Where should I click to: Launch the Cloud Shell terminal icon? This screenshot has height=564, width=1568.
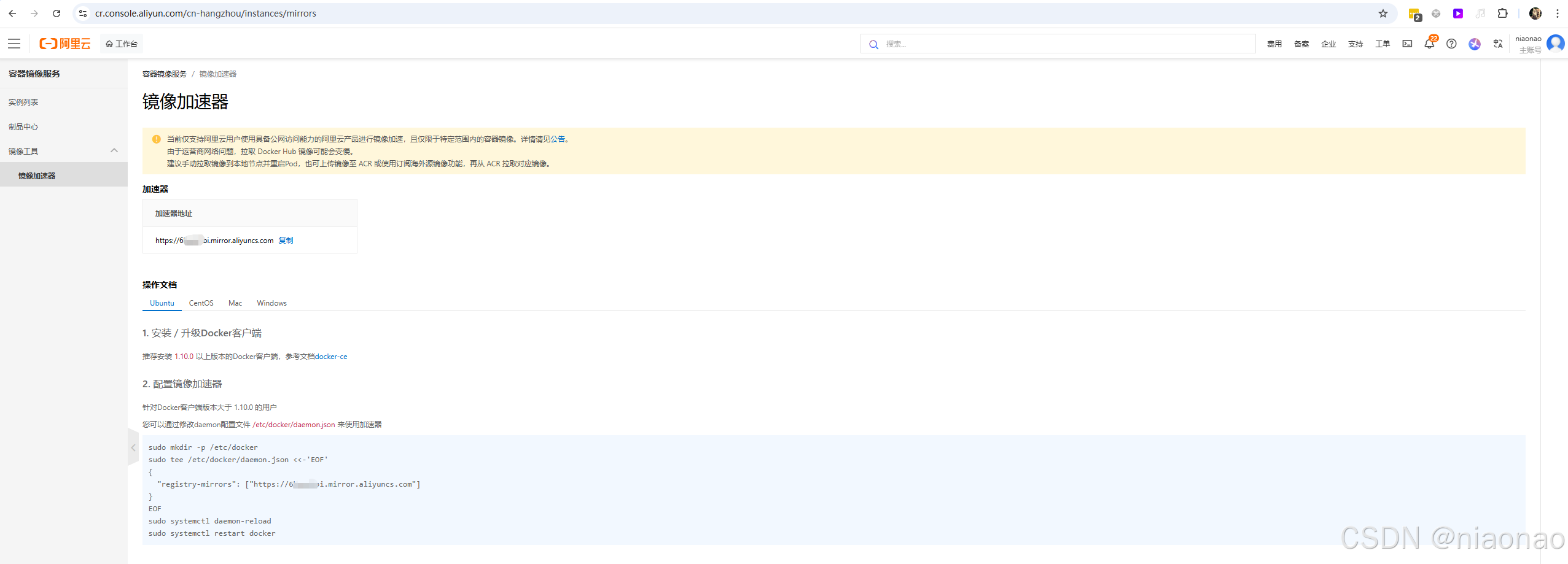click(1407, 44)
